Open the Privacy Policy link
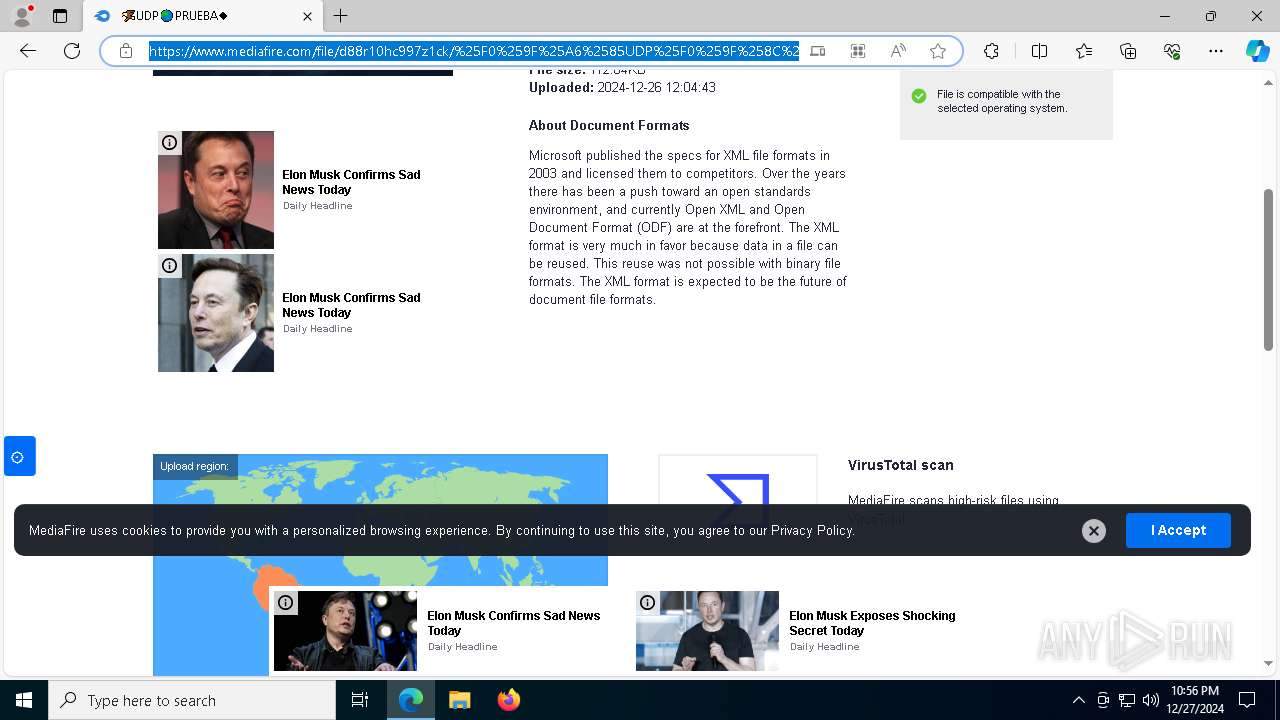This screenshot has height=720, width=1280. pos(811,530)
